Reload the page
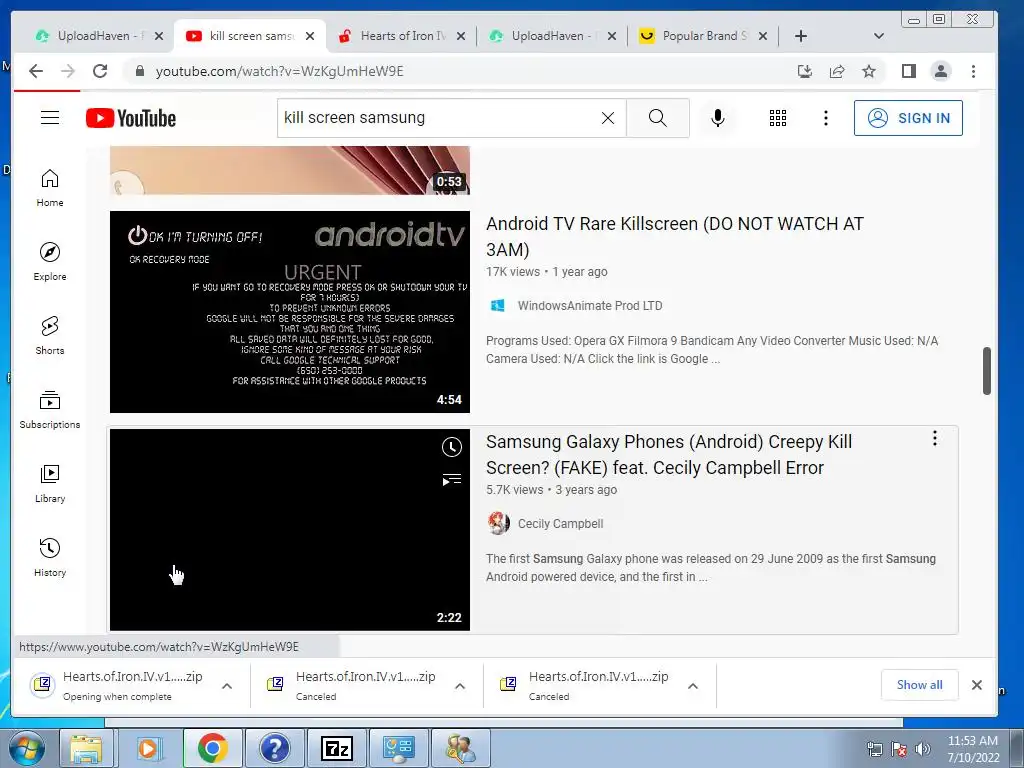This screenshot has height=768, width=1024. point(100,71)
